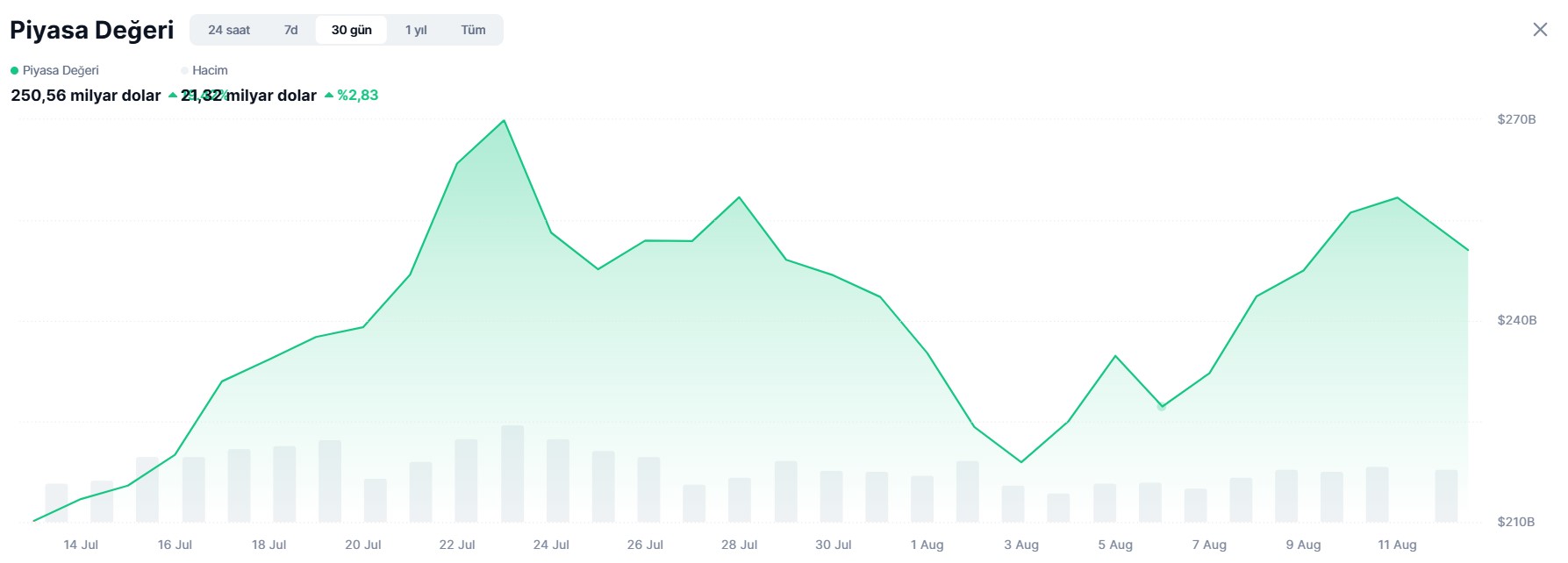The width and height of the screenshot is (1568, 563).
Task: Click the gray Hacim legend dot
Action: (184, 70)
